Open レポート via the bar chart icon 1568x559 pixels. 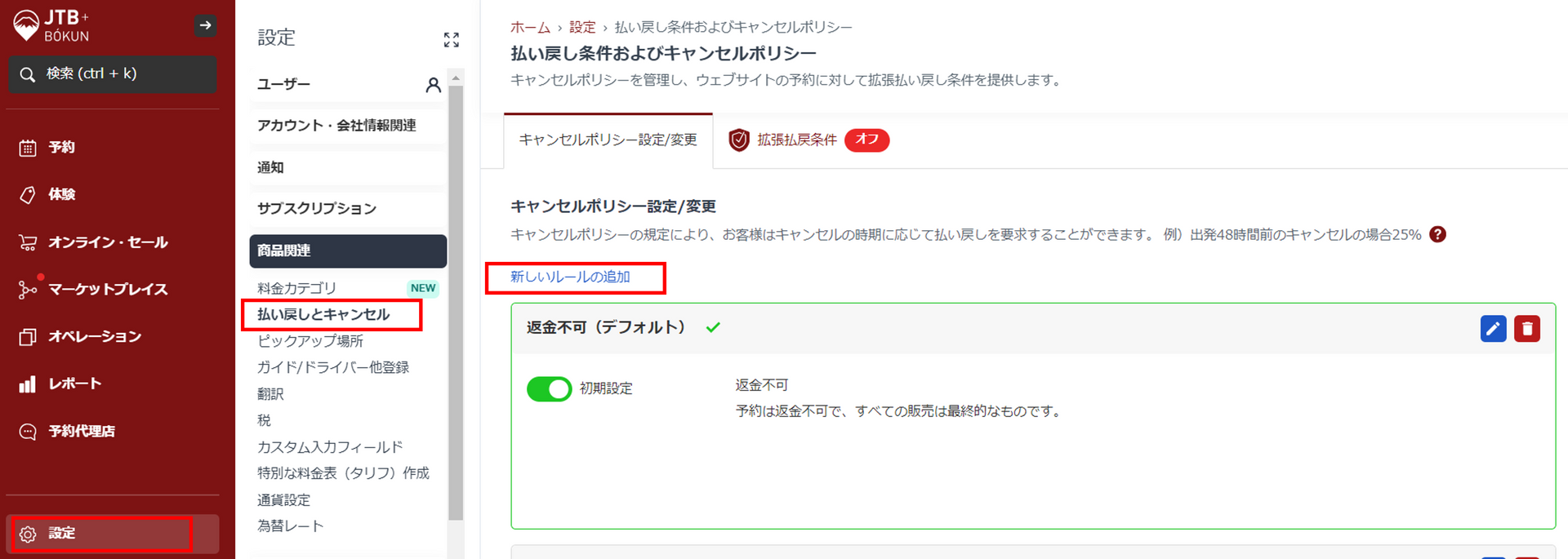click(28, 384)
